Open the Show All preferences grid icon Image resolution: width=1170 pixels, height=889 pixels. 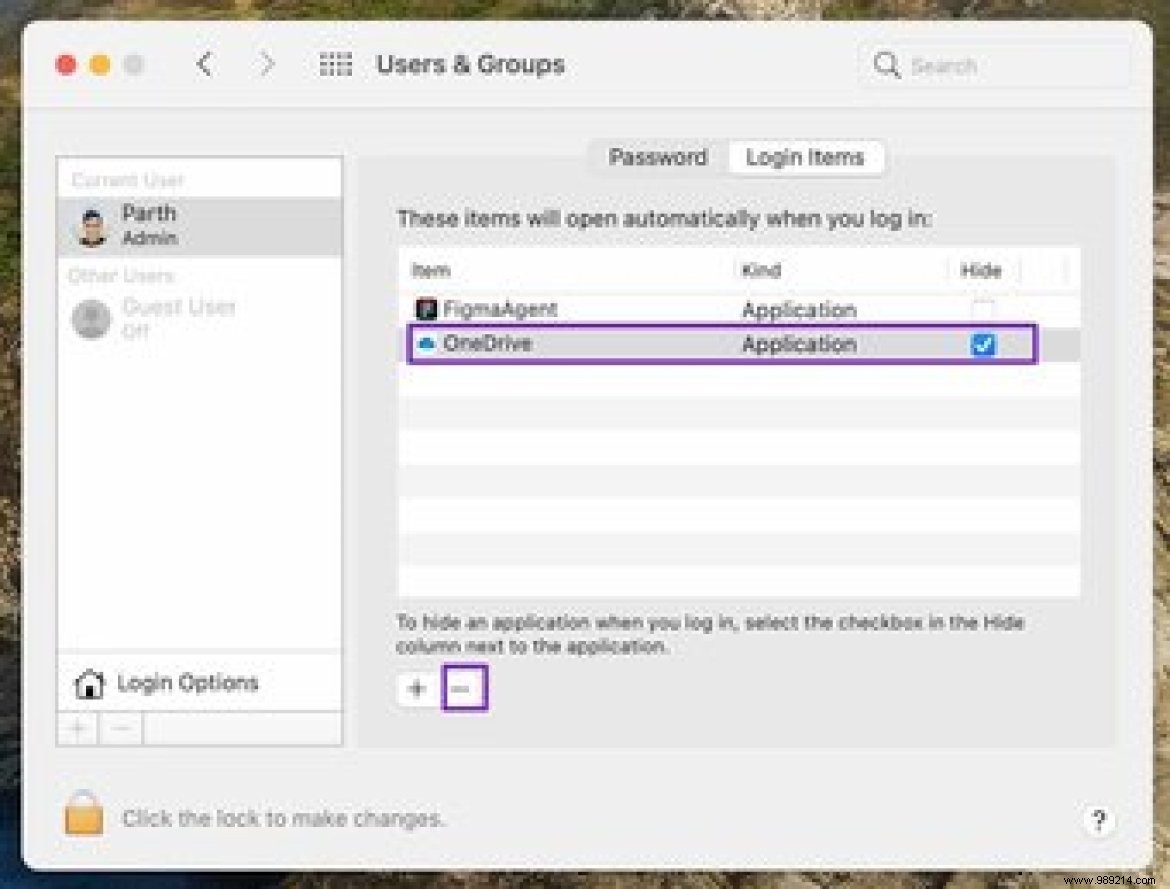pos(335,63)
